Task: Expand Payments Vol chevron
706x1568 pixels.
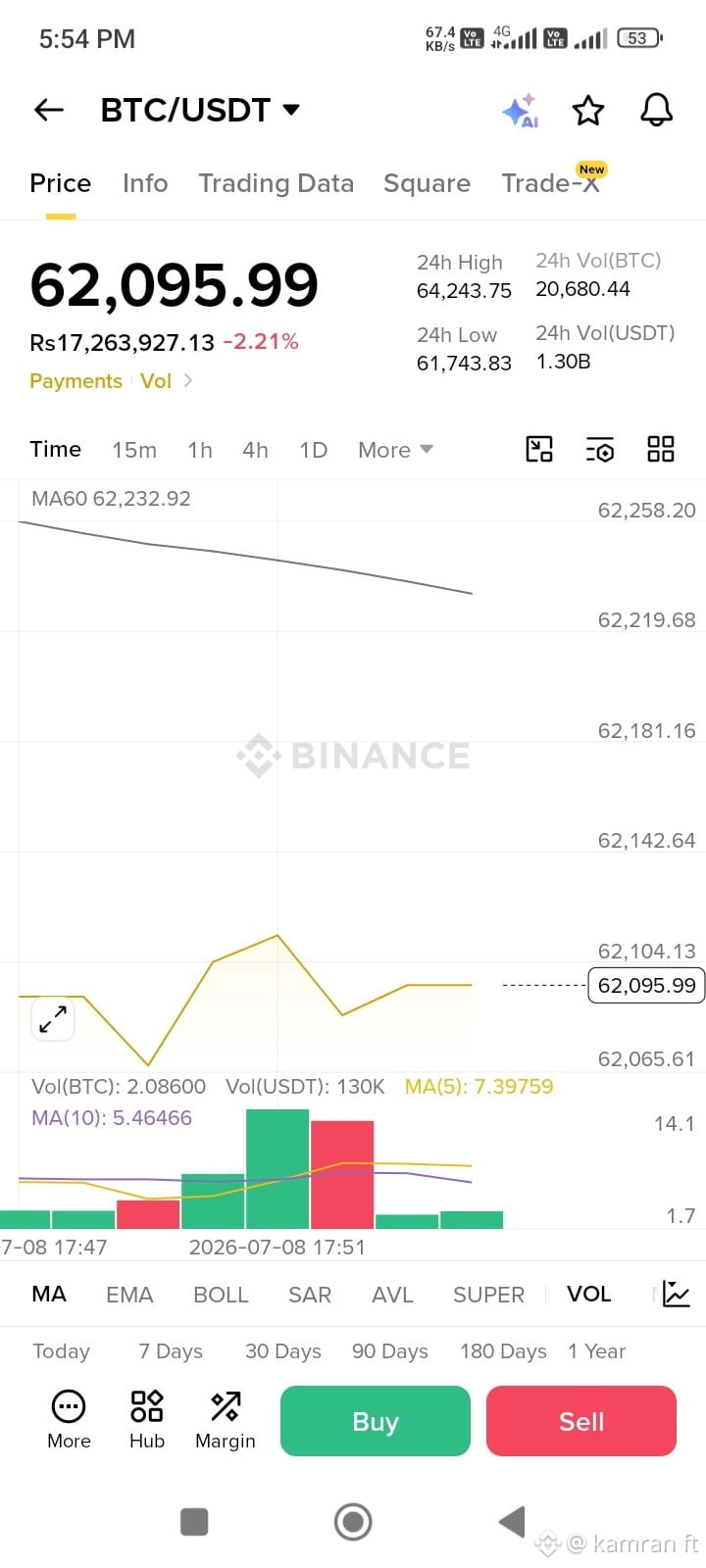Action: click(187, 380)
